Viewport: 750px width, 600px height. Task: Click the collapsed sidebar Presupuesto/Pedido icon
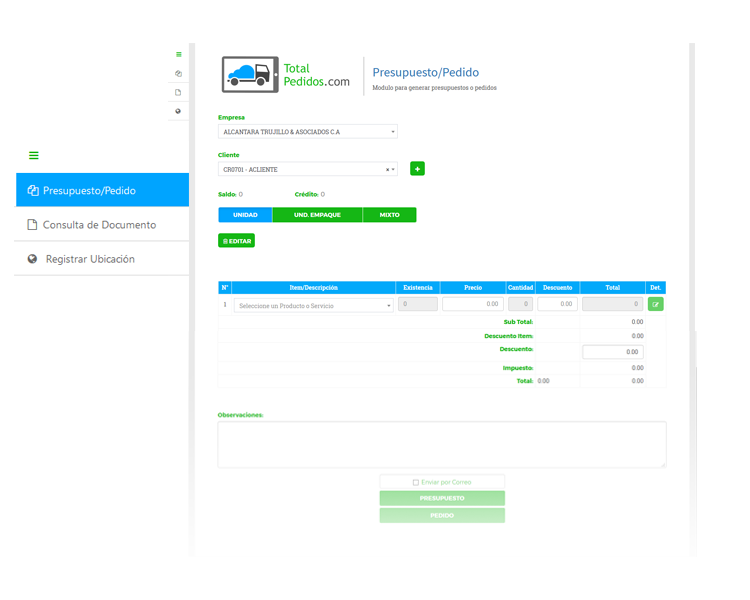coord(178,73)
